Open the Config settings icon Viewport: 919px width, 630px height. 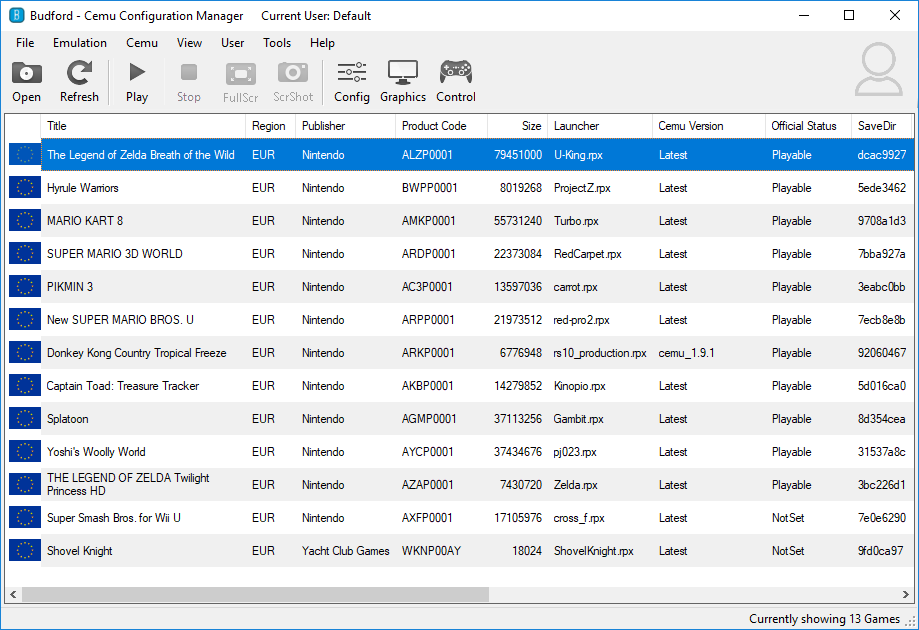click(352, 82)
